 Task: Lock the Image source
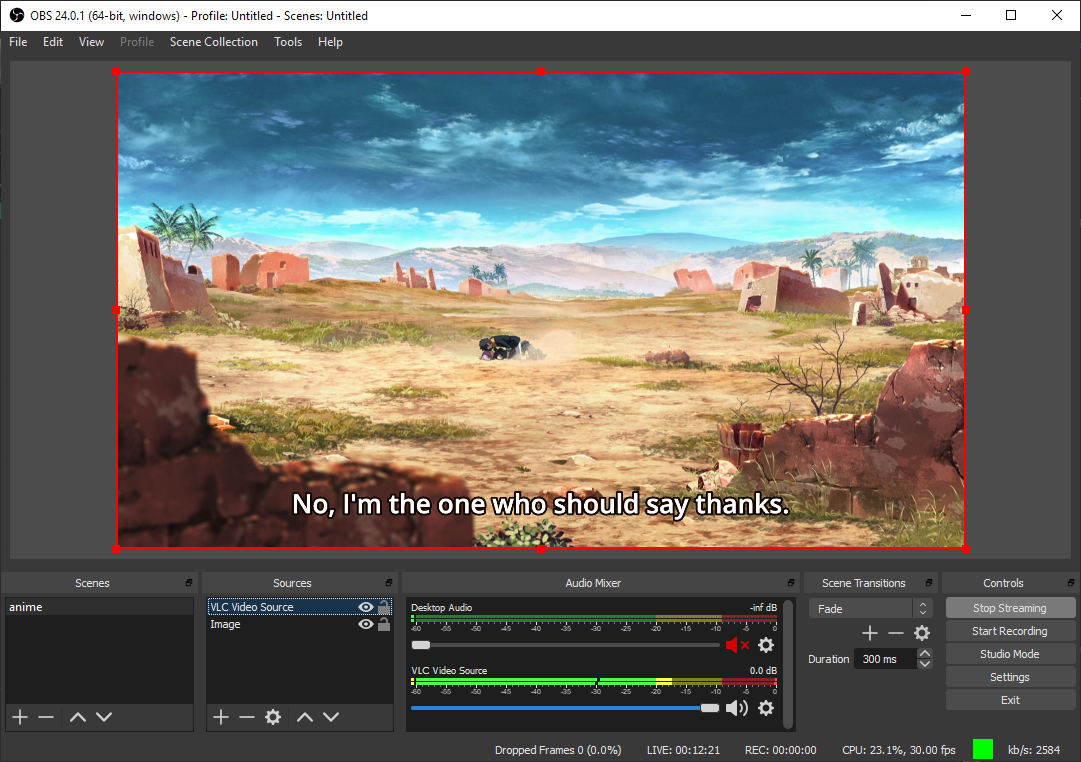pos(384,624)
